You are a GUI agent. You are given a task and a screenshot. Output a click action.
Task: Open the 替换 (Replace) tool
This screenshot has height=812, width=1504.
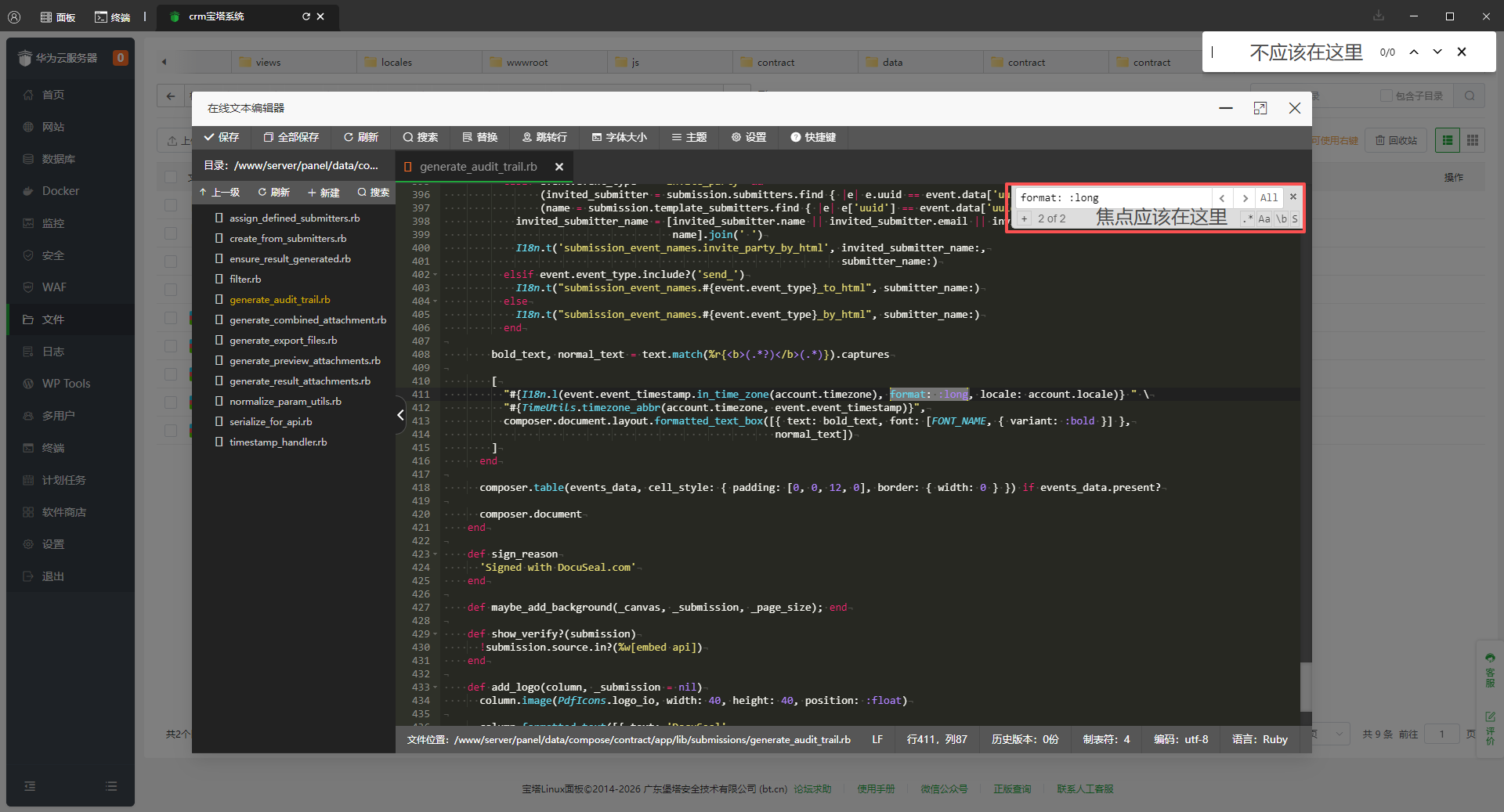[x=479, y=137]
